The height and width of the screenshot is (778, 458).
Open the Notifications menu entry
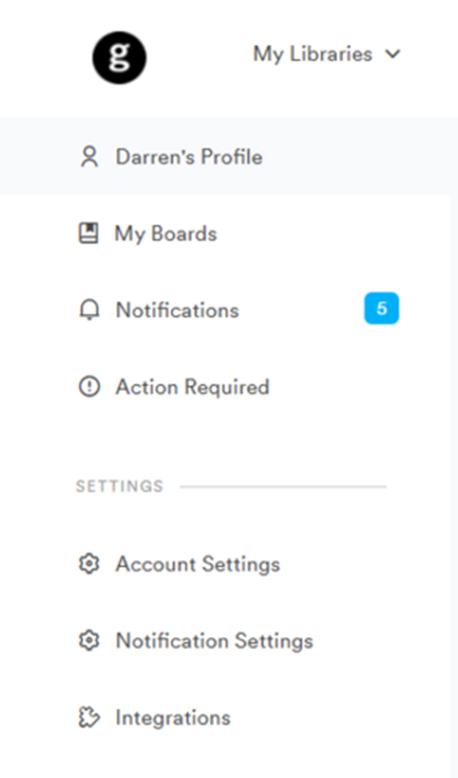point(177,310)
